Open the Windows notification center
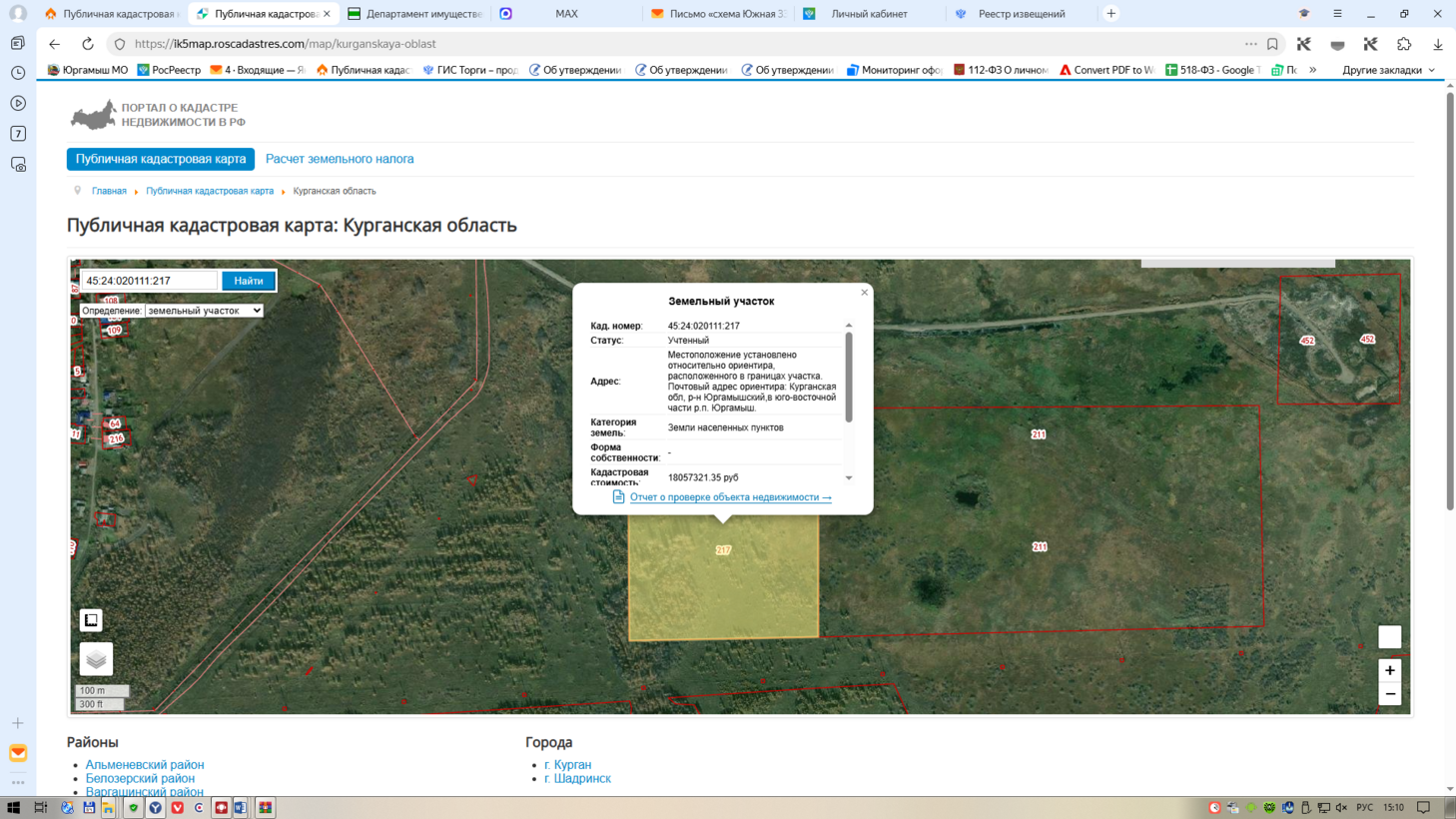Screen dimensions: 1456x819 (1424, 807)
